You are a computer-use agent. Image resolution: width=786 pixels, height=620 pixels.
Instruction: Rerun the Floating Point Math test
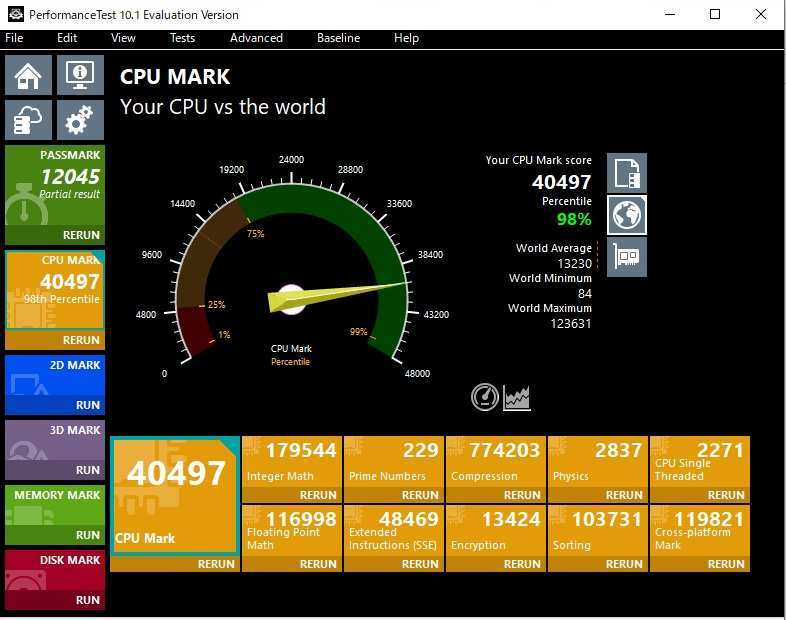[318, 564]
